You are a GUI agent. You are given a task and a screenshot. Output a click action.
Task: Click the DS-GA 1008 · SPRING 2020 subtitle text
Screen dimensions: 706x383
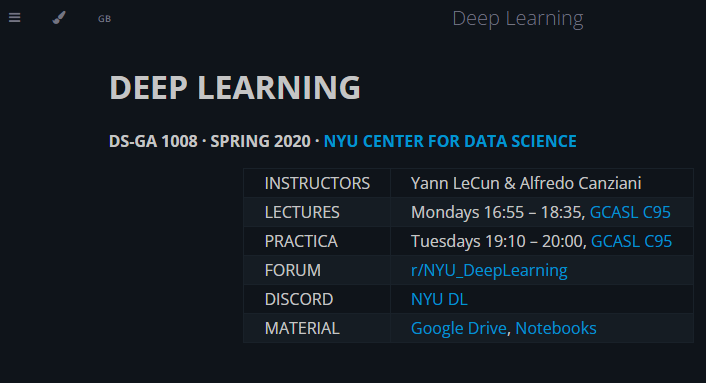point(210,141)
